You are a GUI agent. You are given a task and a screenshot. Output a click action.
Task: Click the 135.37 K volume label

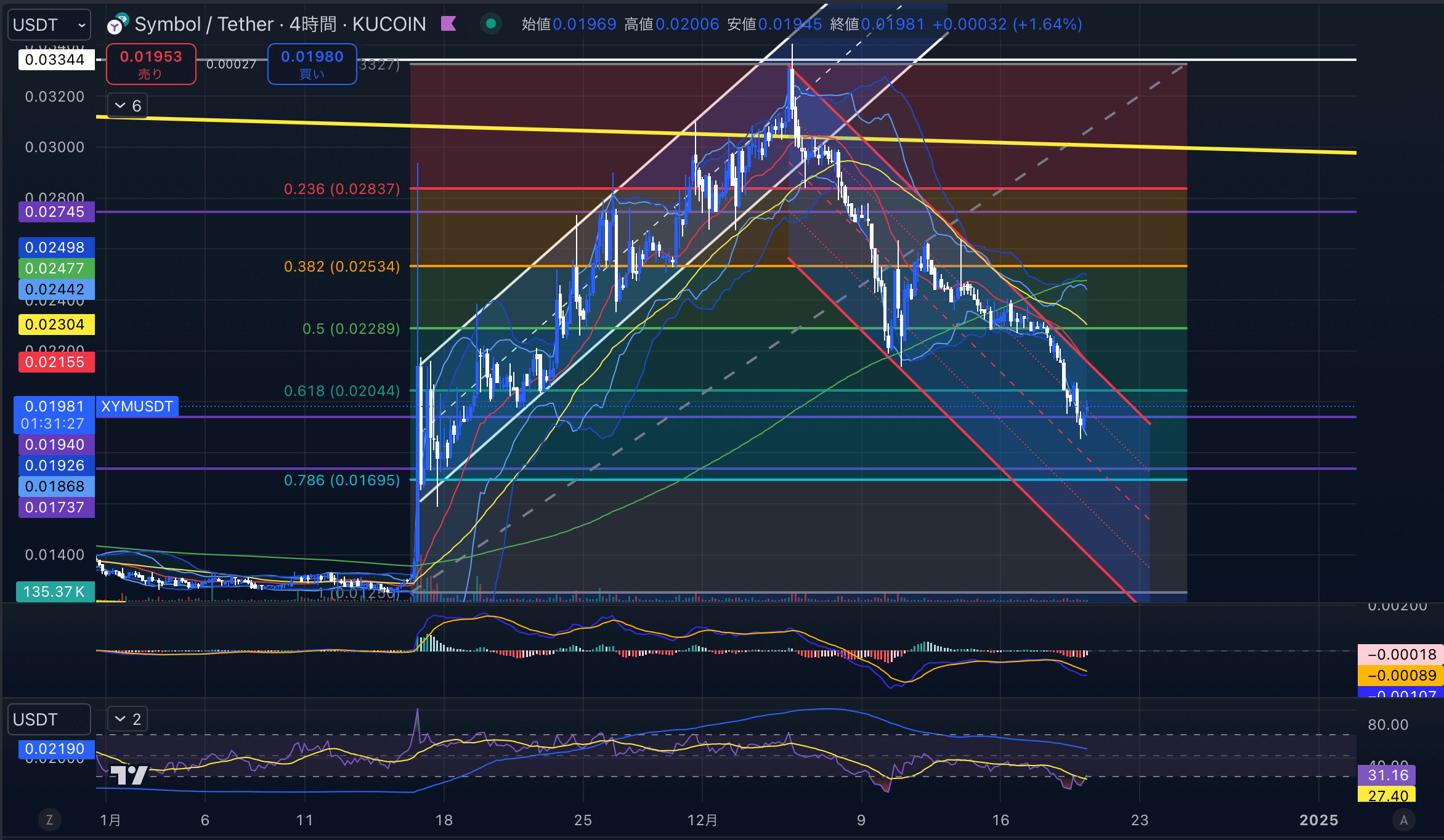(55, 592)
